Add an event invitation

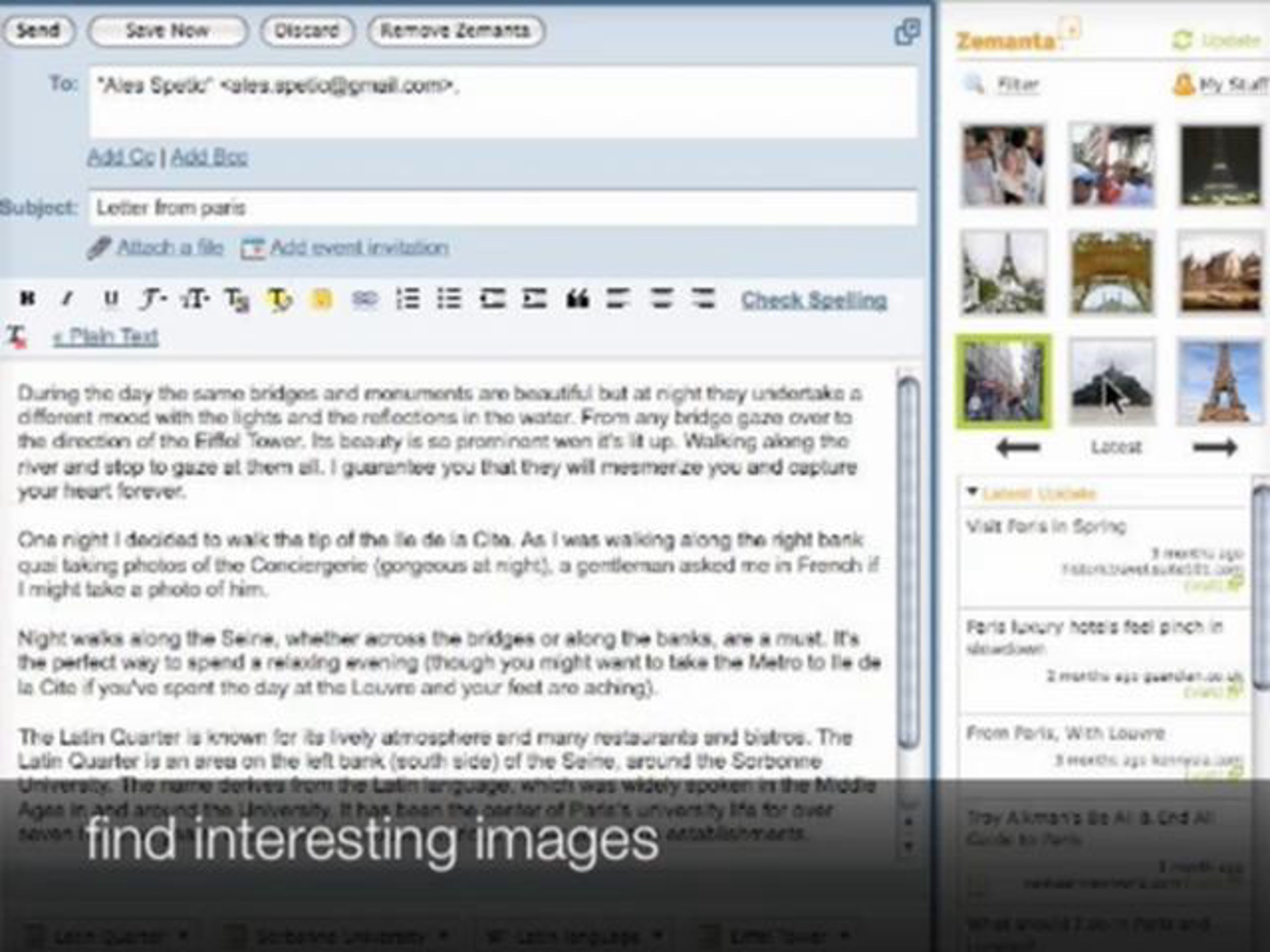359,248
